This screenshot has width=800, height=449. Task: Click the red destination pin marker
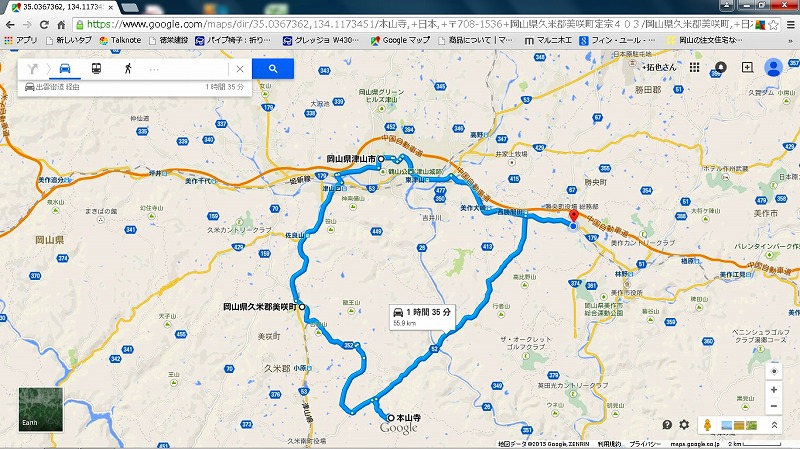(573, 216)
